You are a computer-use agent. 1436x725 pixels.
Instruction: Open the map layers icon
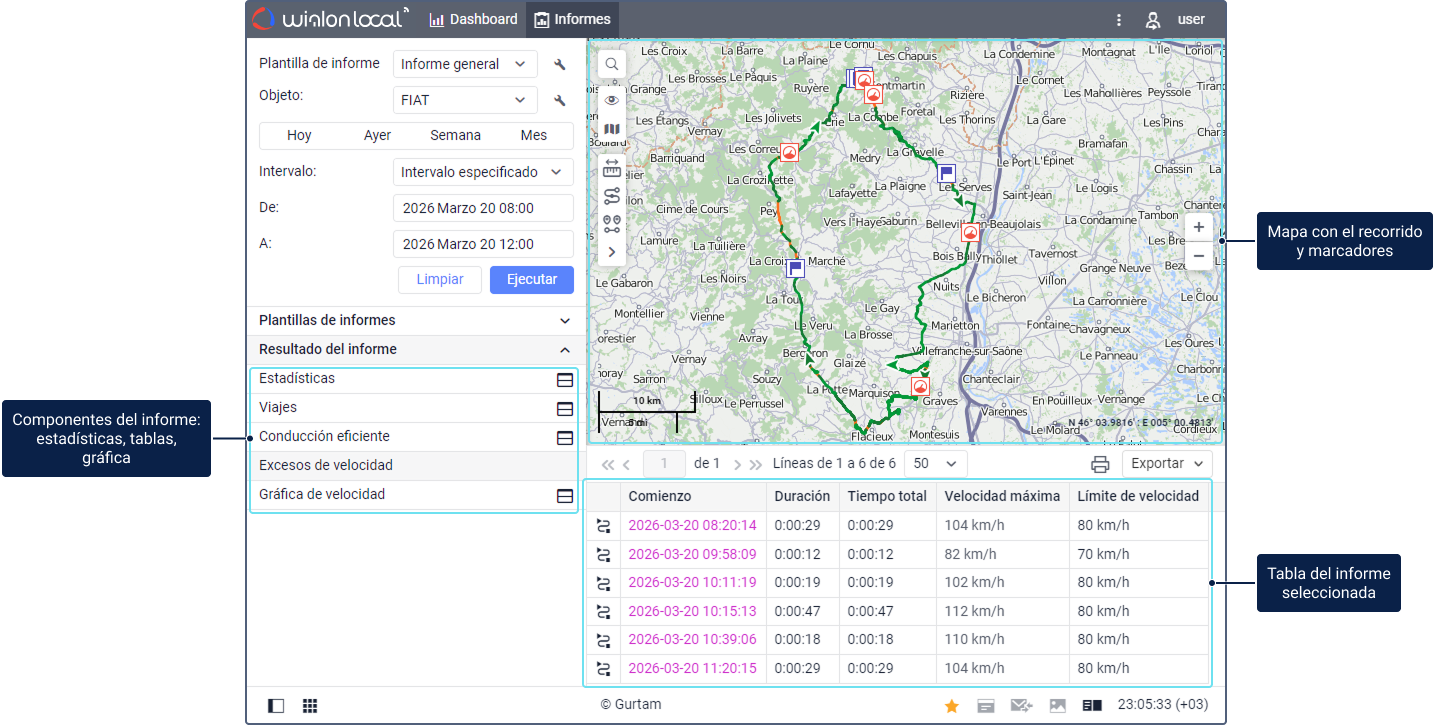612,129
